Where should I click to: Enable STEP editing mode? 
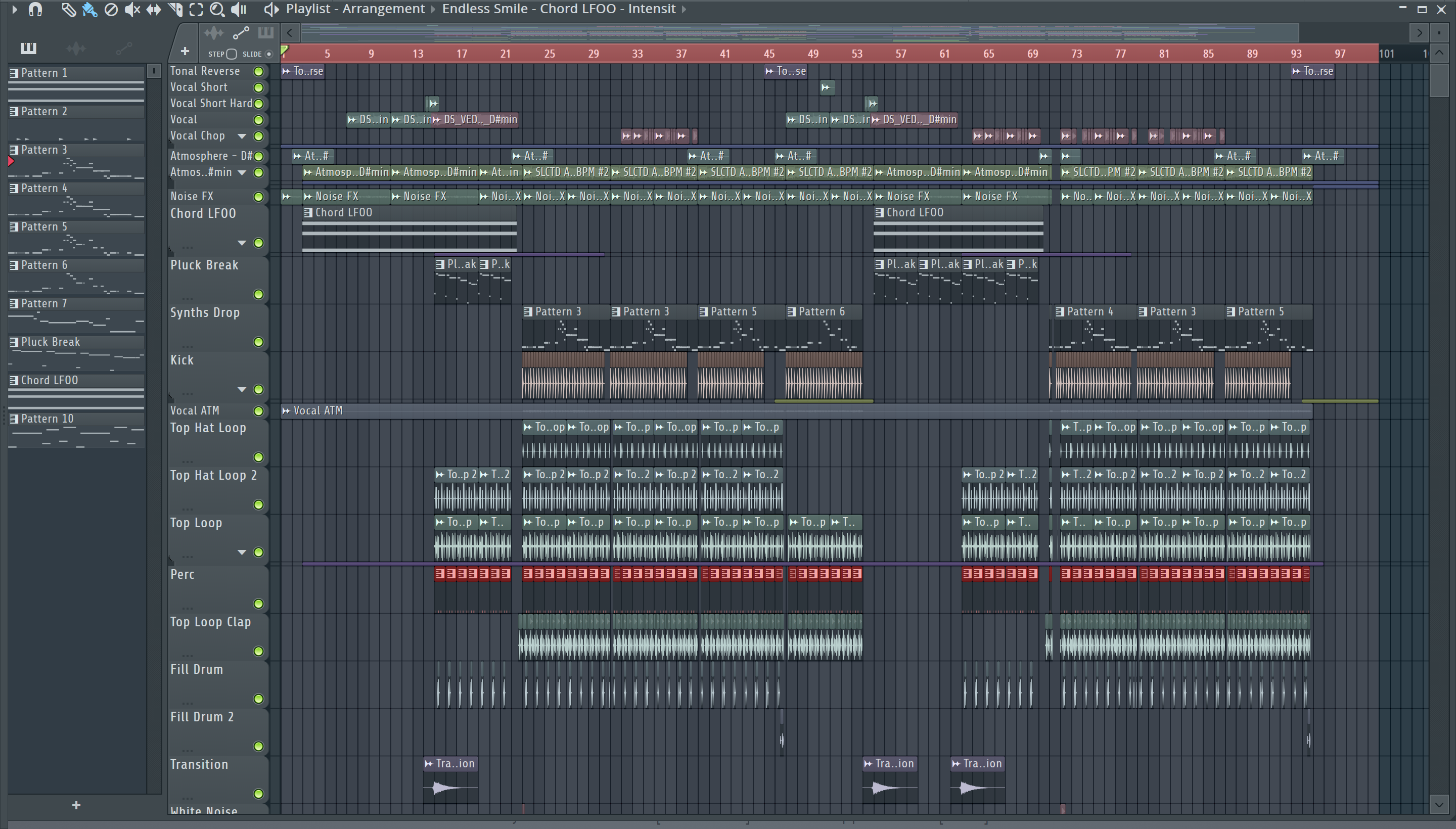(x=231, y=54)
